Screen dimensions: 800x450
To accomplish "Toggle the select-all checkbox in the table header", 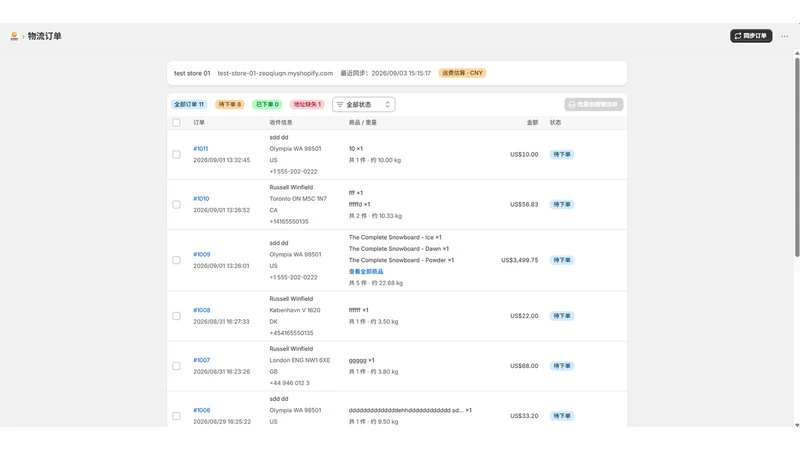I will 177,122.
